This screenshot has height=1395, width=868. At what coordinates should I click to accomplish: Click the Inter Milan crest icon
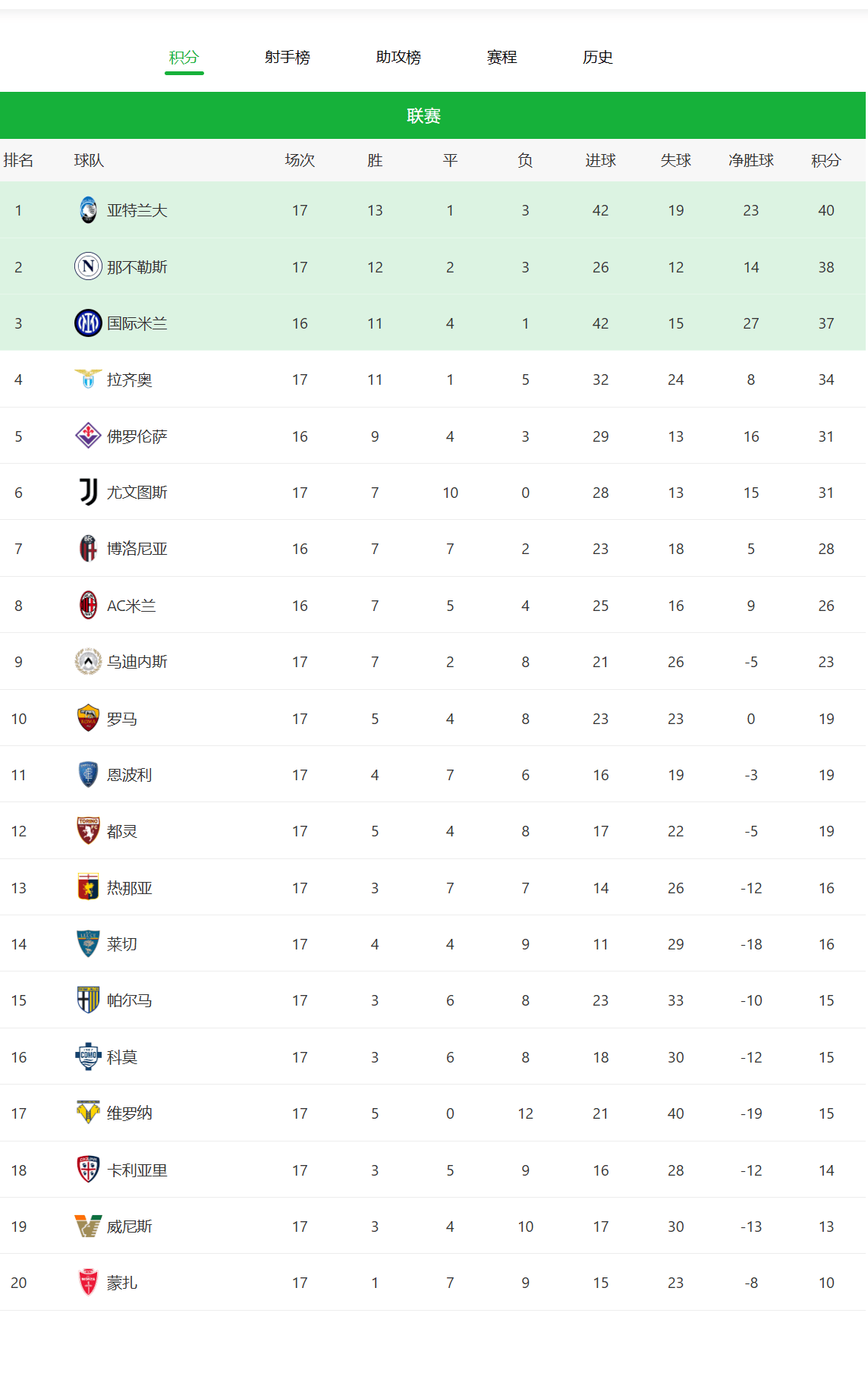pyautogui.click(x=88, y=323)
